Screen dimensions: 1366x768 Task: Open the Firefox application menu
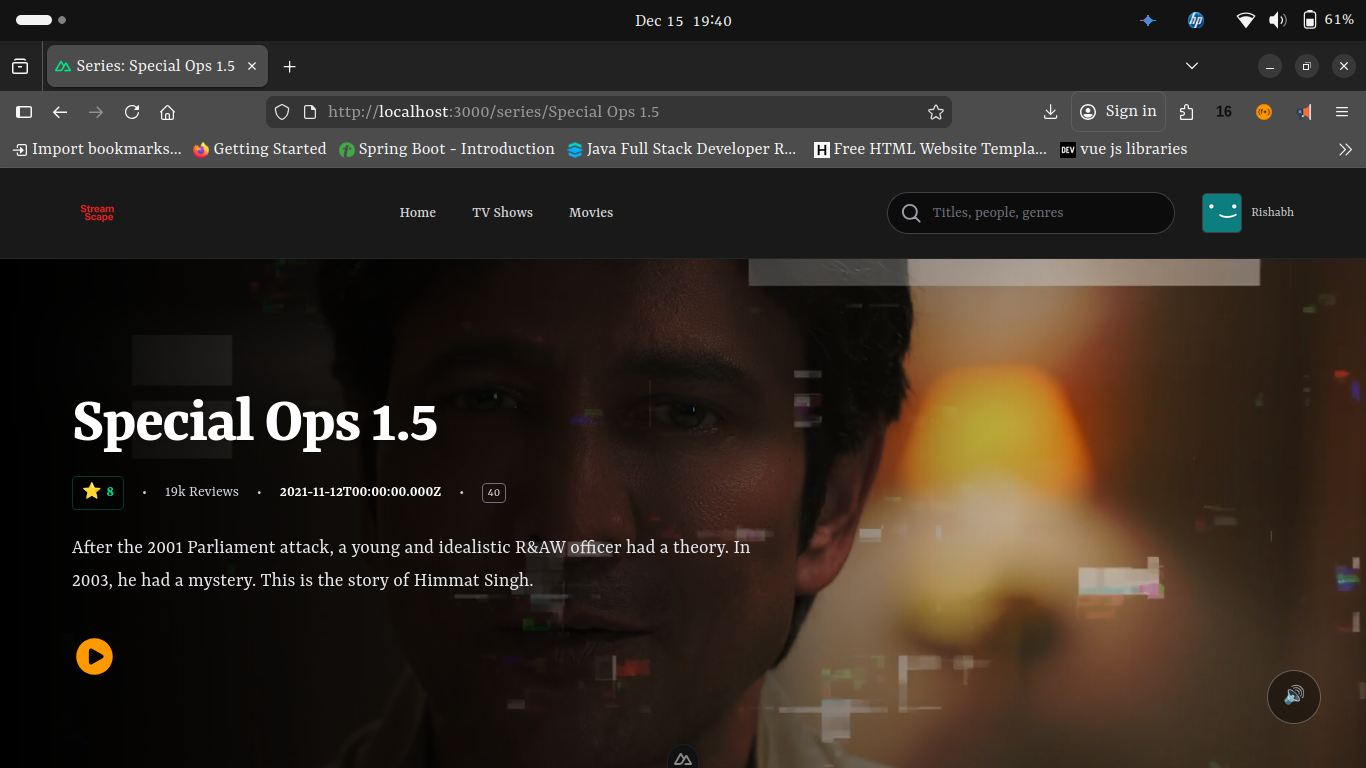(x=1342, y=112)
